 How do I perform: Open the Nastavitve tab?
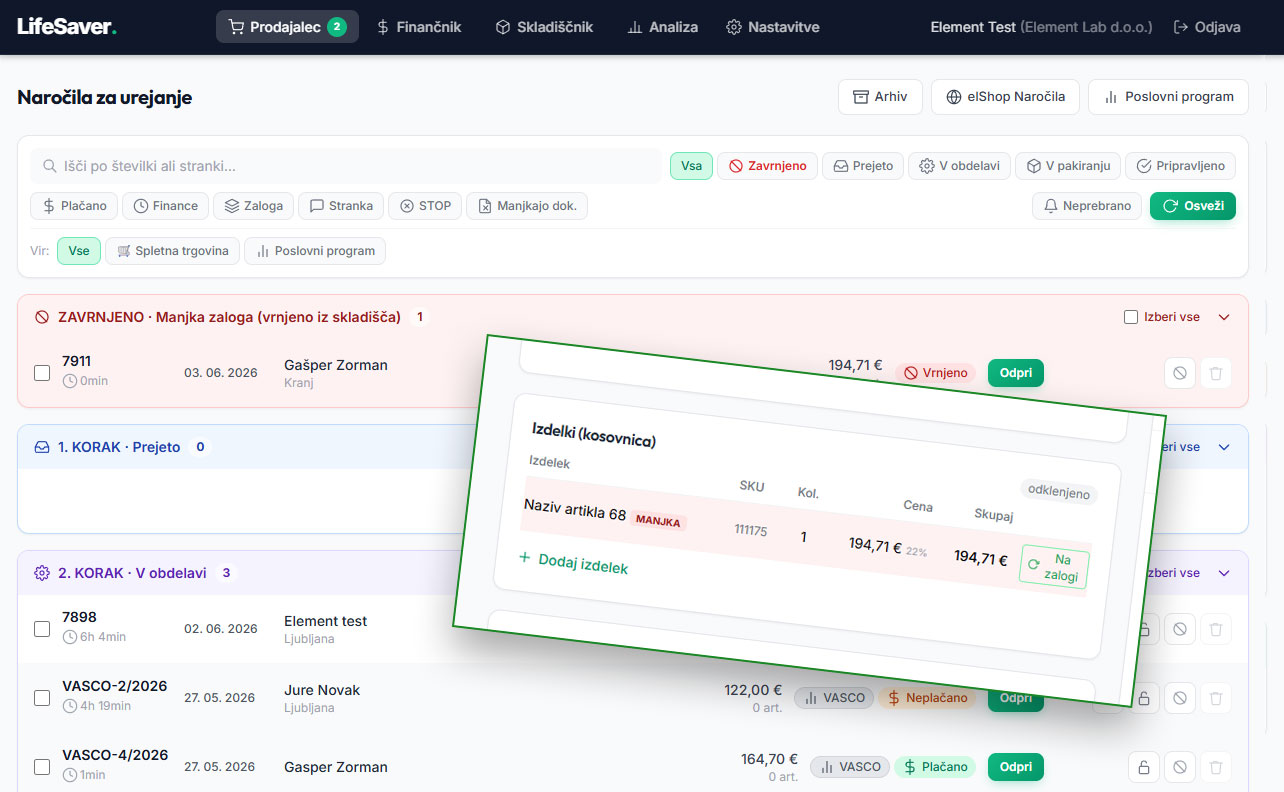point(773,27)
